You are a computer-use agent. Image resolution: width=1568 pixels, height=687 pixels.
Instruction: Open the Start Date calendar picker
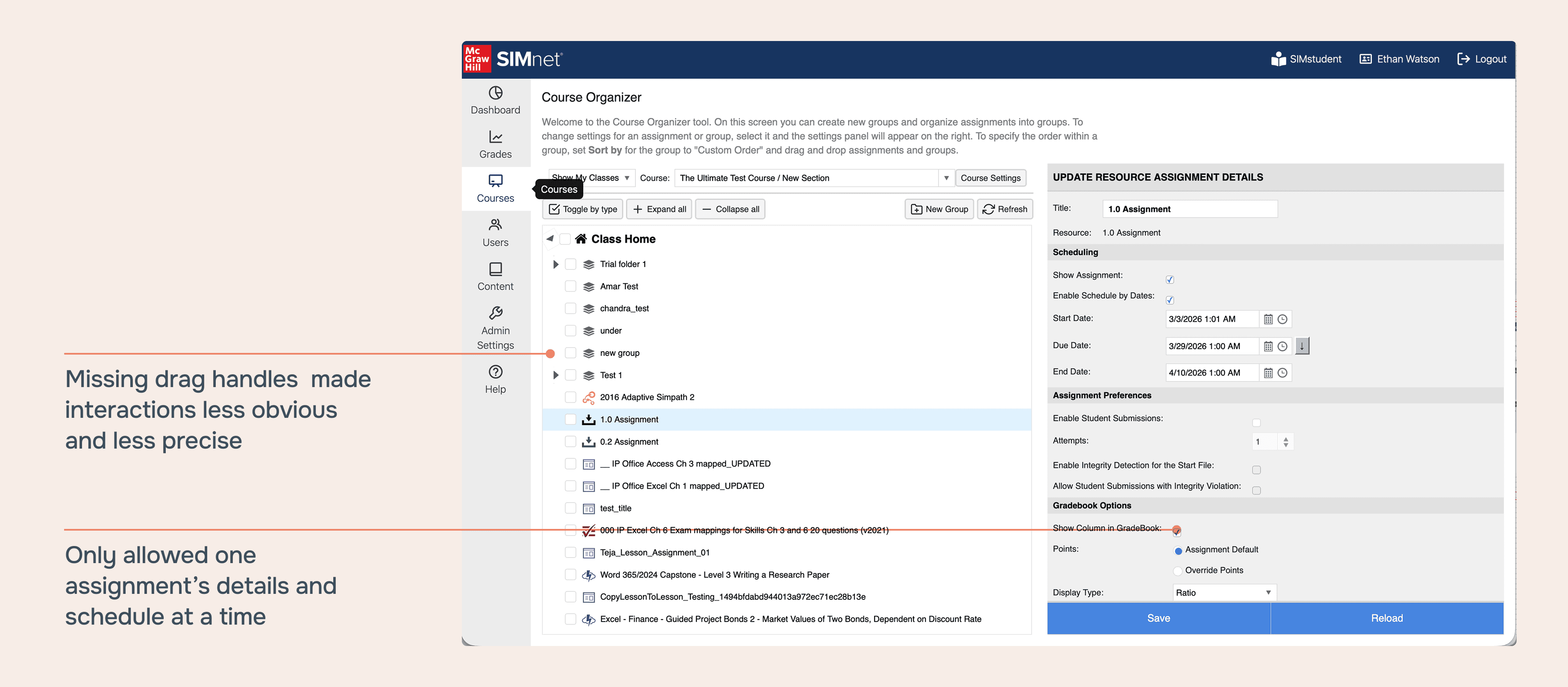1268,320
